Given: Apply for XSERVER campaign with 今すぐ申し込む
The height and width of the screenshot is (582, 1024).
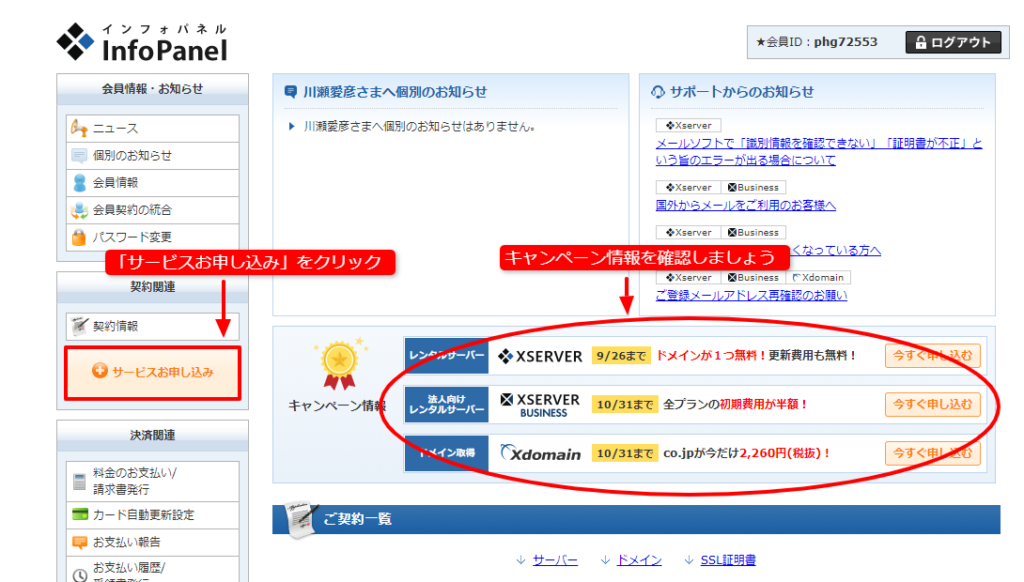Looking at the screenshot, I should [932, 356].
